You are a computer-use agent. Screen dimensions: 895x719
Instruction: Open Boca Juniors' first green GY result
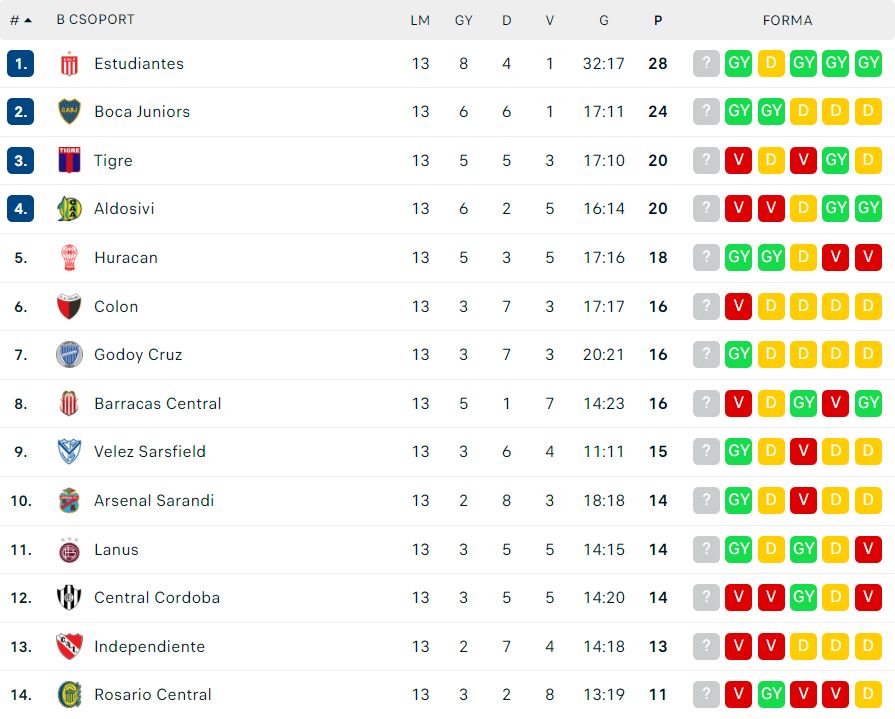[x=738, y=111]
